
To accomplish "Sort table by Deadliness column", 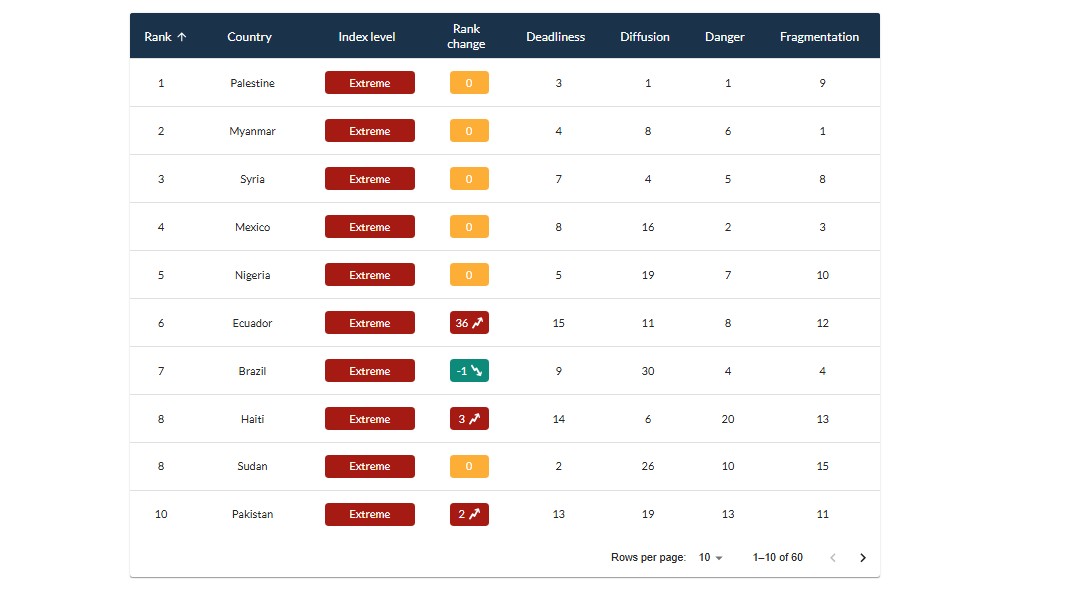I will (555, 37).
